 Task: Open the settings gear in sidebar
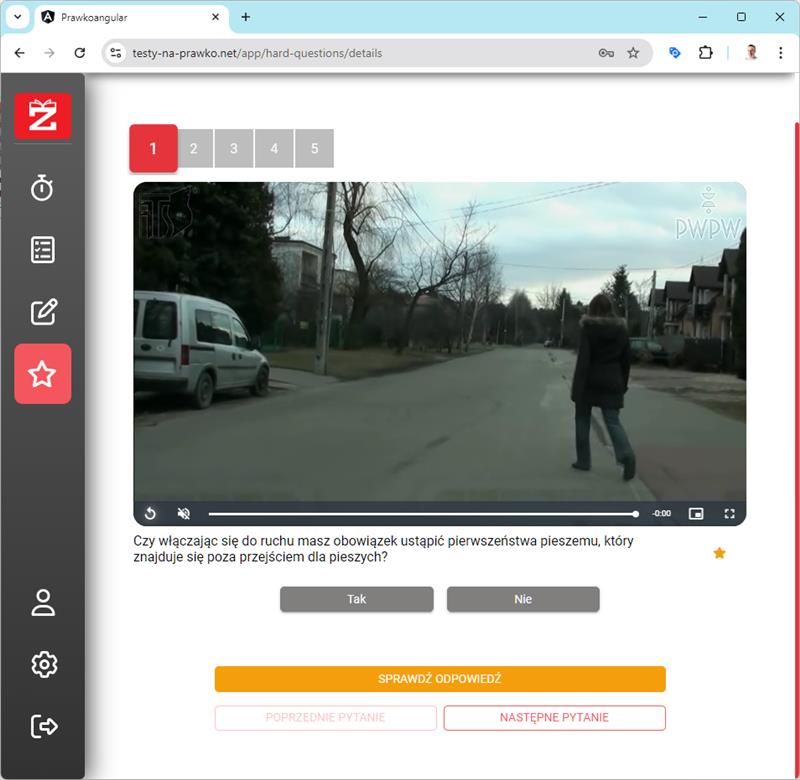coord(43,664)
